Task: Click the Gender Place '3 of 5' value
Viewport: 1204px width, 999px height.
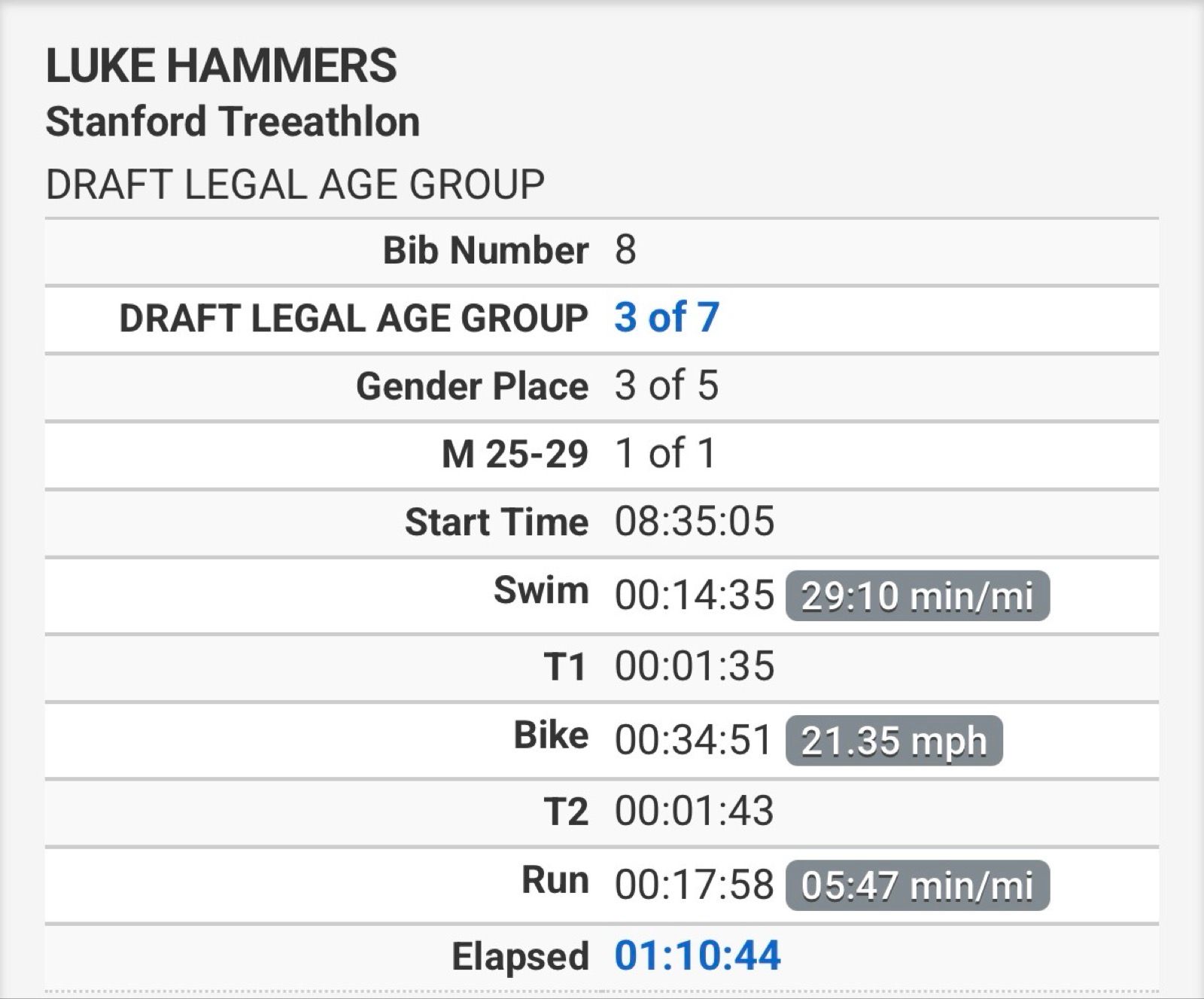Action: (667, 385)
